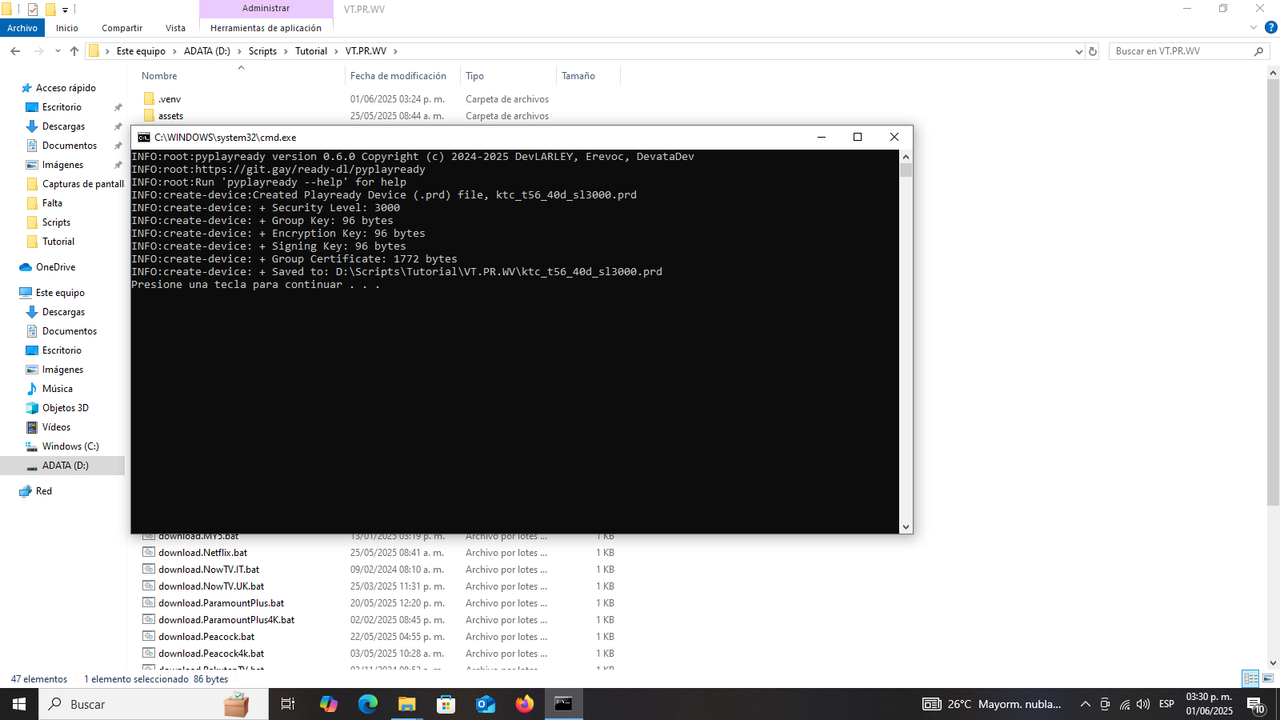
Task: Switch to details view layout icon
Action: pyautogui.click(x=1250, y=678)
